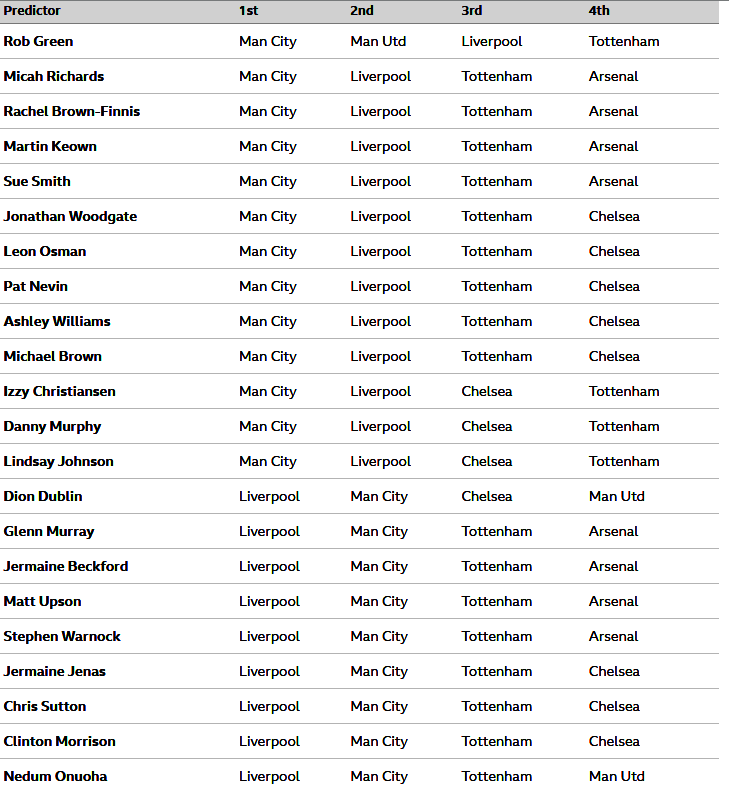This screenshot has height=789, width=729.
Task: Click Rachel Brown-Finnis name cell
Action: (72, 111)
